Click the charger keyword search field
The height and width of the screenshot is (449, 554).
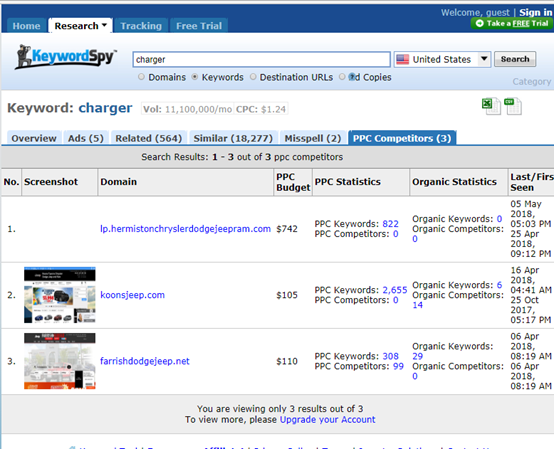pyautogui.click(x=262, y=59)
